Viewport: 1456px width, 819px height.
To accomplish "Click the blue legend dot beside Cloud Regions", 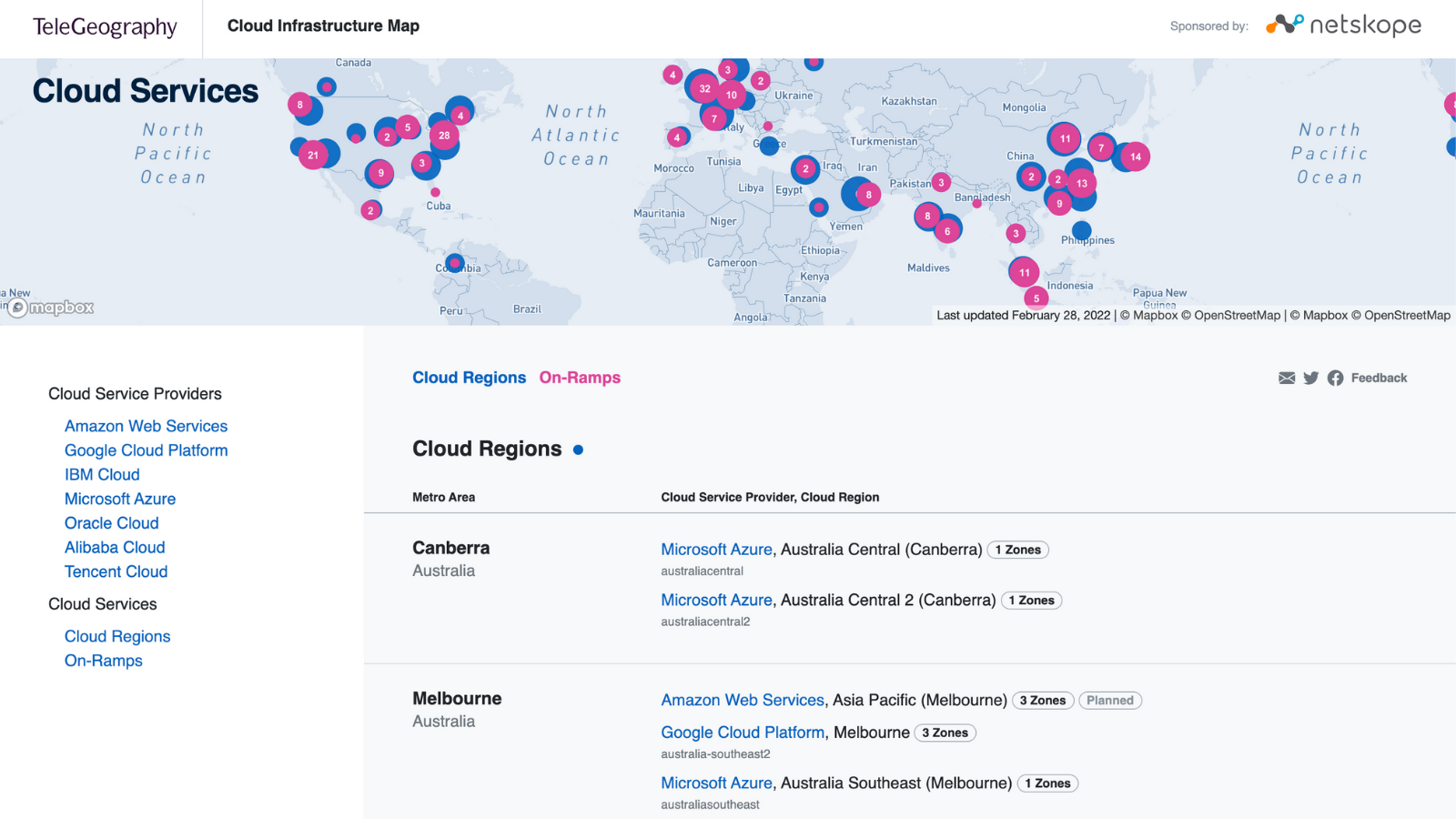I will tap(578, 450).
